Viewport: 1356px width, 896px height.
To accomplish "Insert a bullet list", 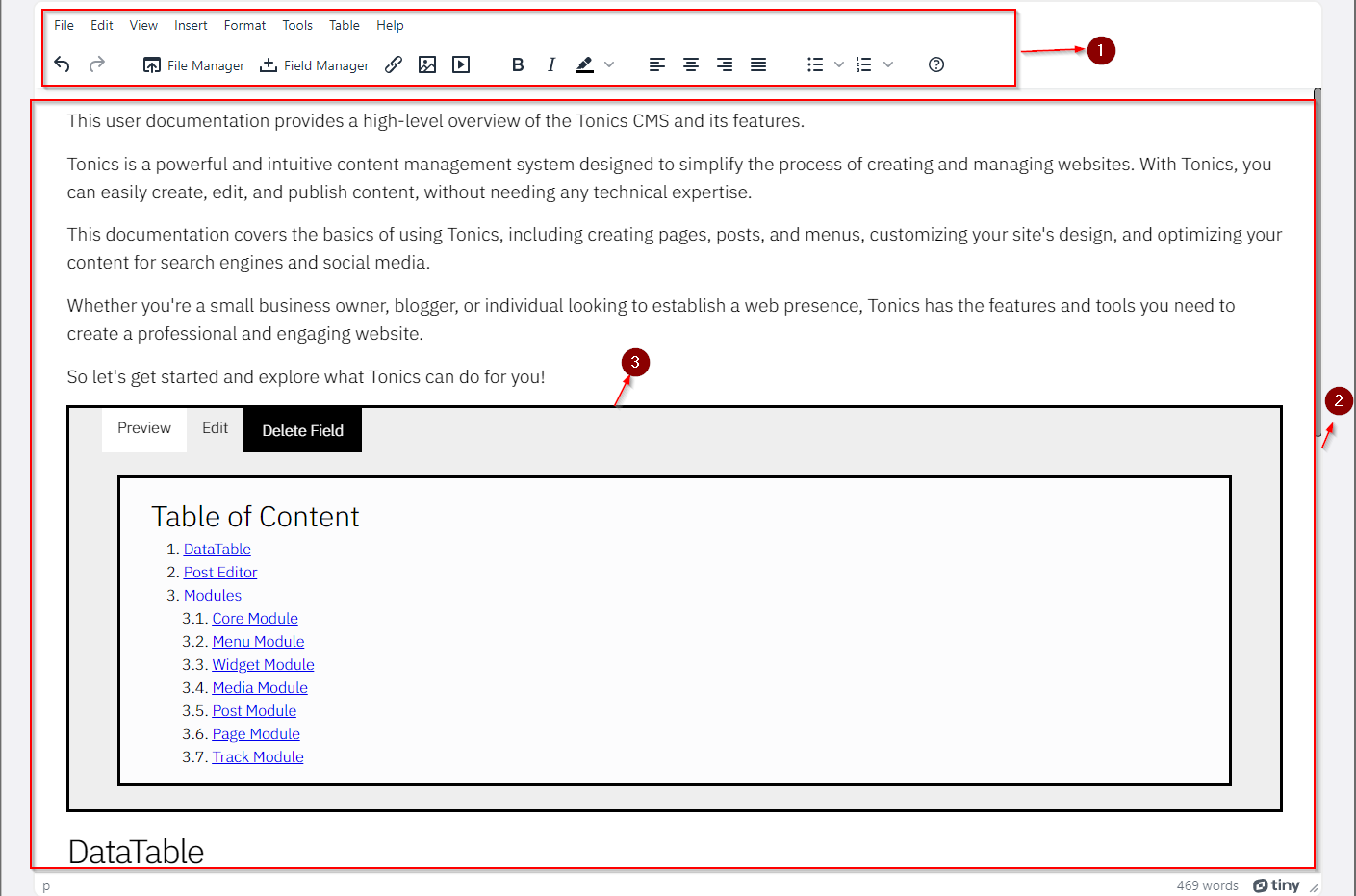I will tap(815, 64).
